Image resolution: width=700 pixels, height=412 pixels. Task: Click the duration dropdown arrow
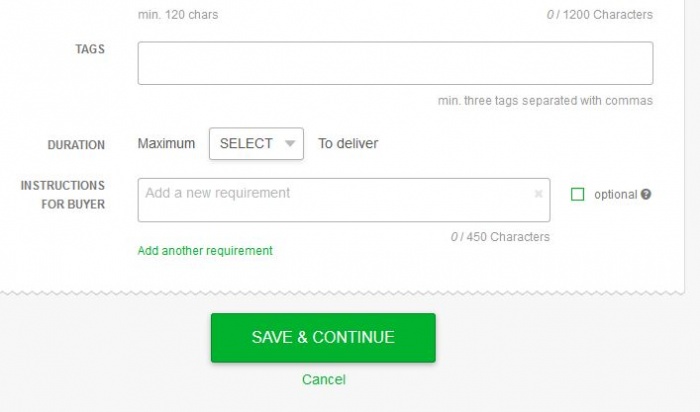coord(290,144)
